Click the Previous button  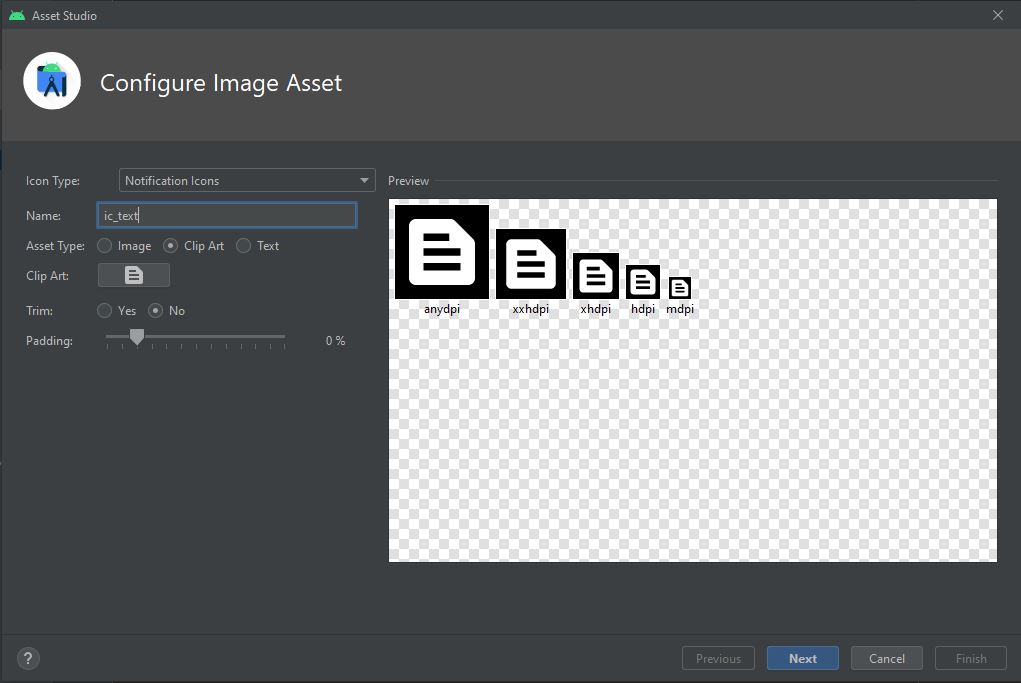718,658
